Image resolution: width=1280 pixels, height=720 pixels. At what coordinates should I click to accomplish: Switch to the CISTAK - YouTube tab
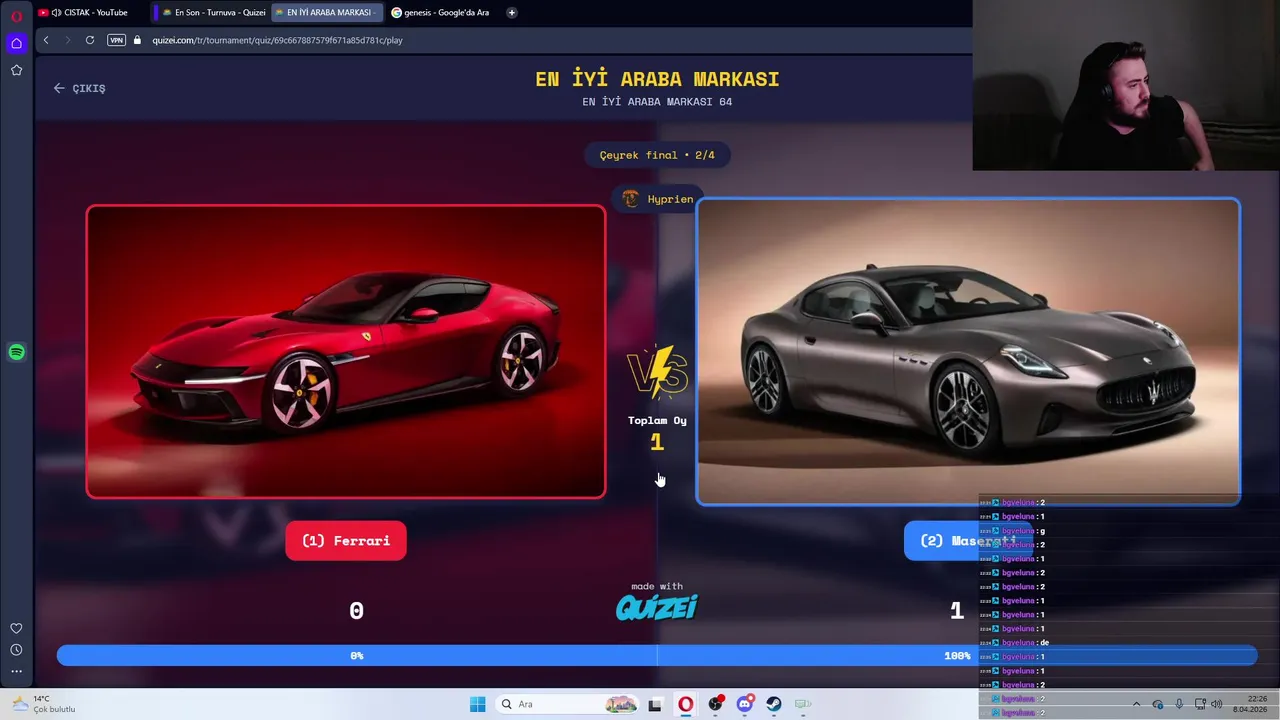click(x=90, y=12)
